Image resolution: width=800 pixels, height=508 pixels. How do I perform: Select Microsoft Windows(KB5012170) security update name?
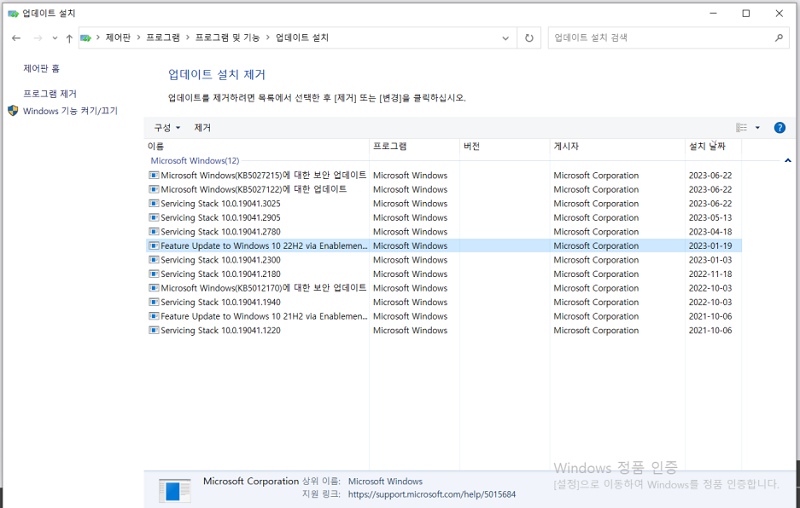(x=263, y=288)
